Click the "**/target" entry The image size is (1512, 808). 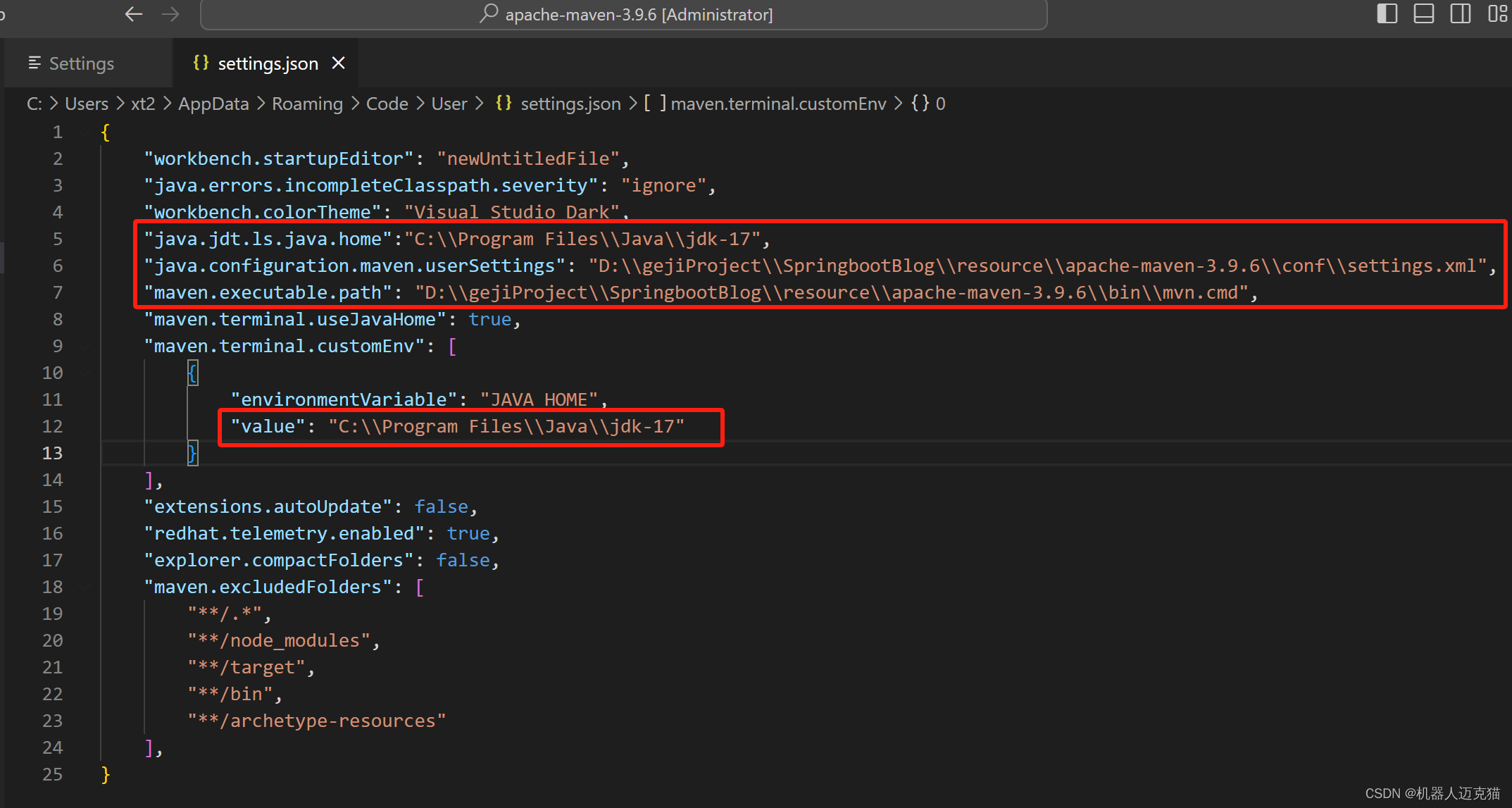click(246, 668)
